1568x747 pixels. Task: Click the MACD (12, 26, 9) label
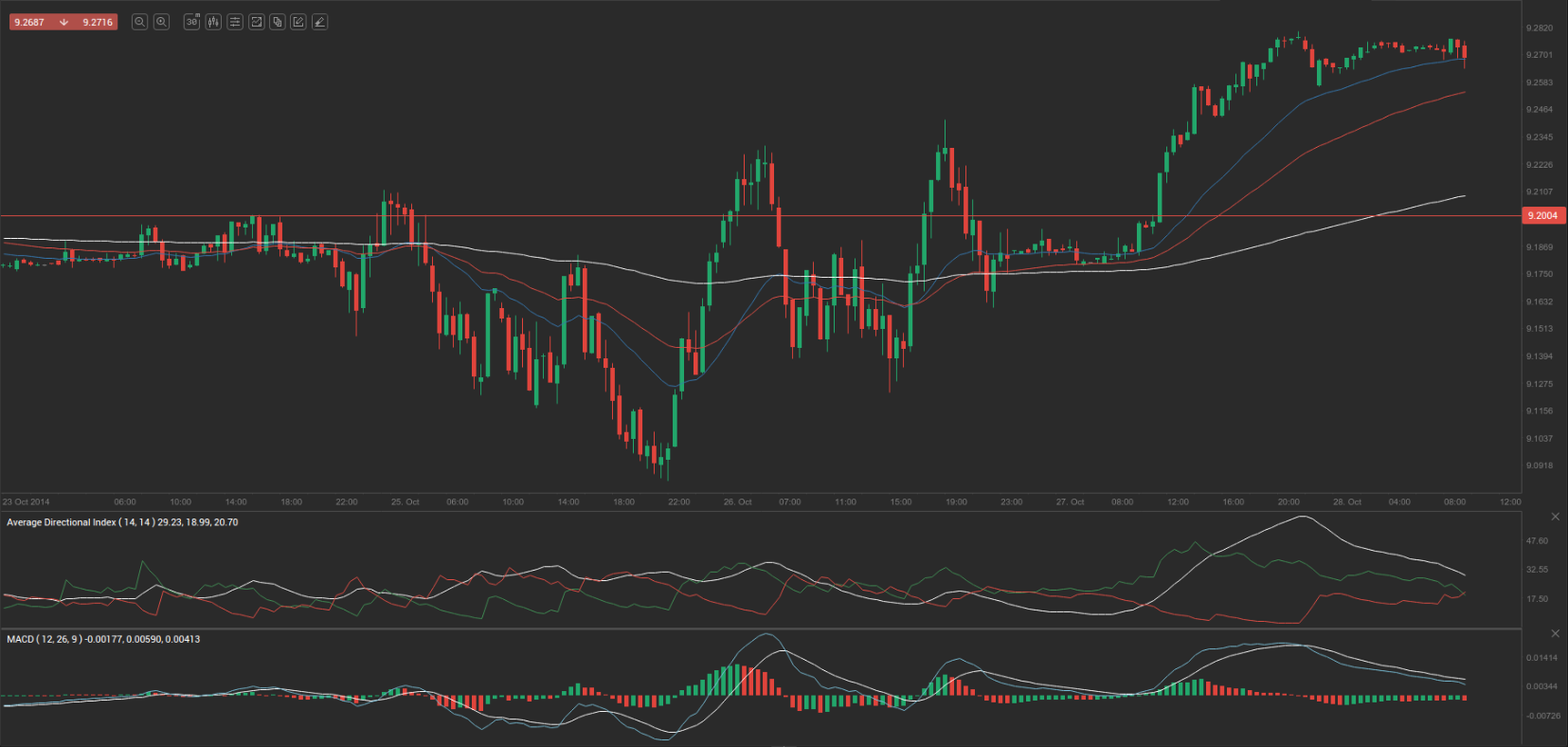click(103, 639)
